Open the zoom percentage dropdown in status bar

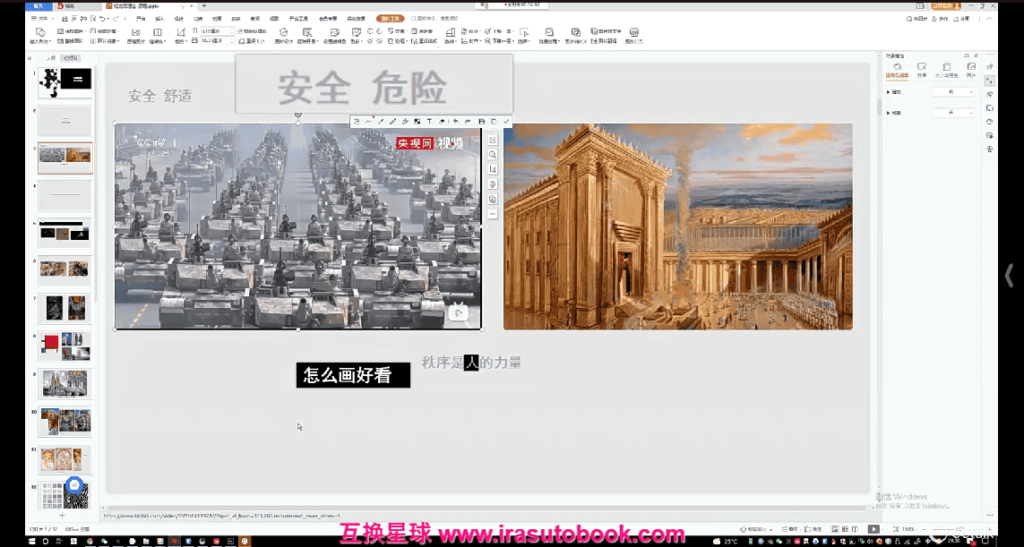(908, 529)
